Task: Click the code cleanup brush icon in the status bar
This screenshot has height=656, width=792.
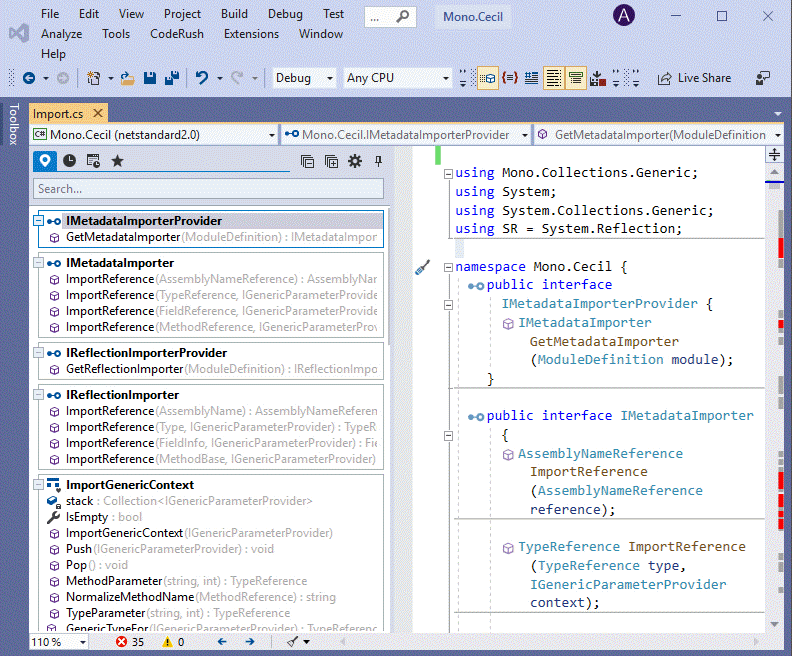Action: click(292, 642)
